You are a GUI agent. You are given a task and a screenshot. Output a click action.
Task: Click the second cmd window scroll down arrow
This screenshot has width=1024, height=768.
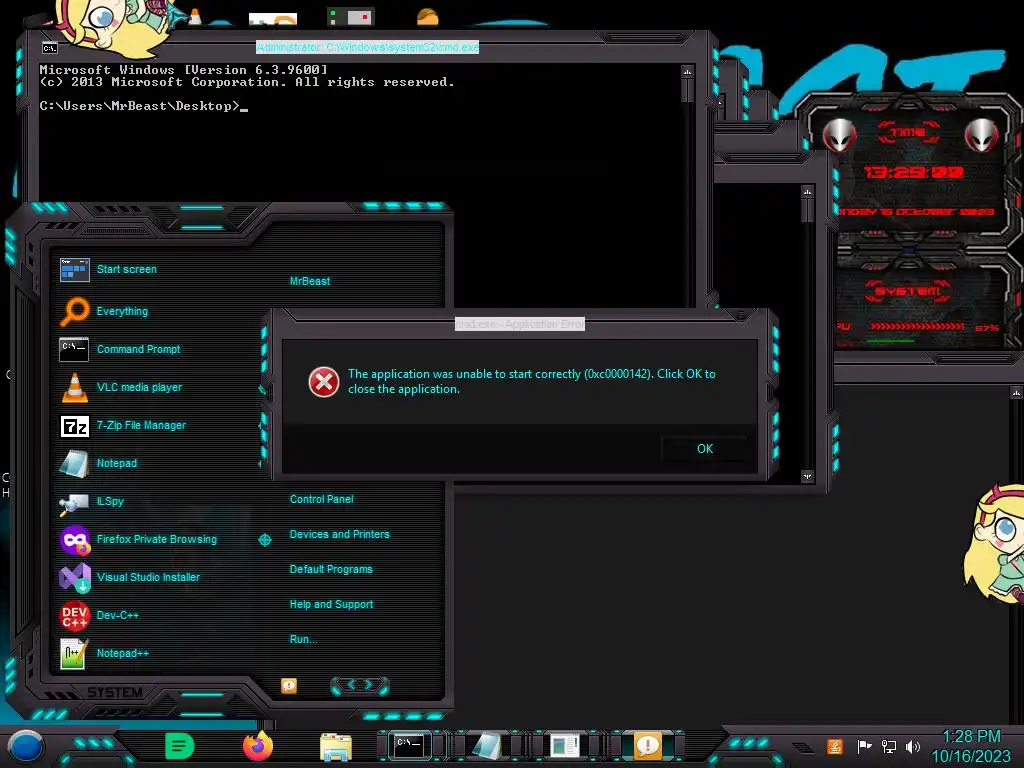[808, 476]
